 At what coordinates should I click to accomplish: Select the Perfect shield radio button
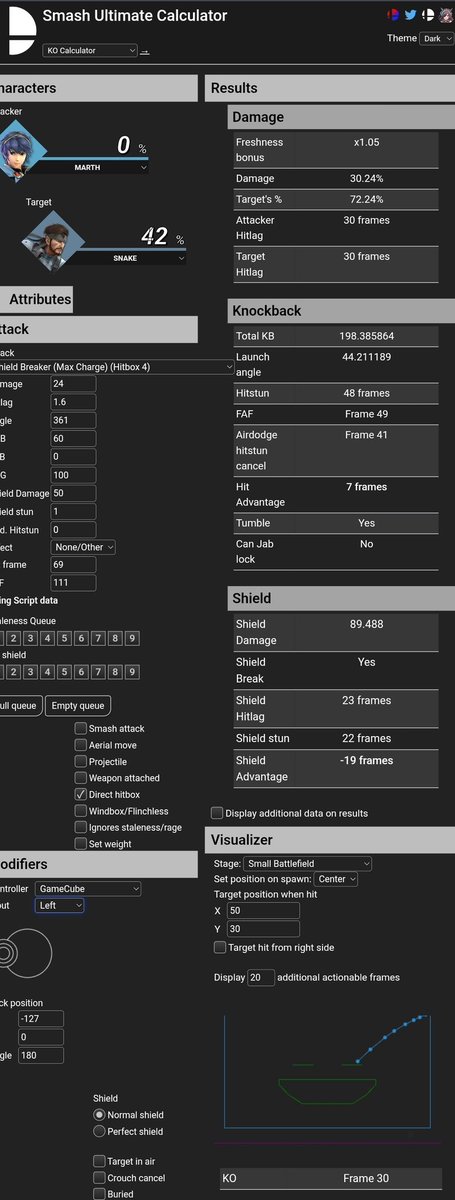pyautogui.click(x=99, y=1131)
